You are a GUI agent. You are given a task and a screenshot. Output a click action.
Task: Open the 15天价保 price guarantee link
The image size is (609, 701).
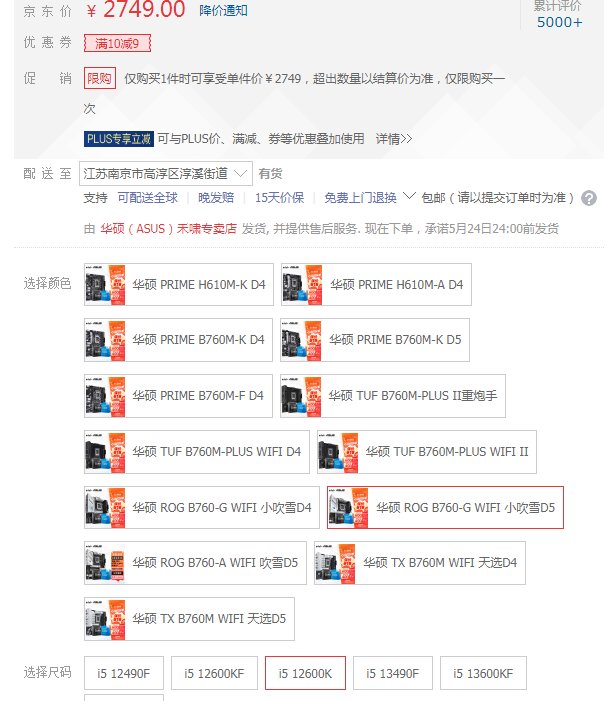279,198
